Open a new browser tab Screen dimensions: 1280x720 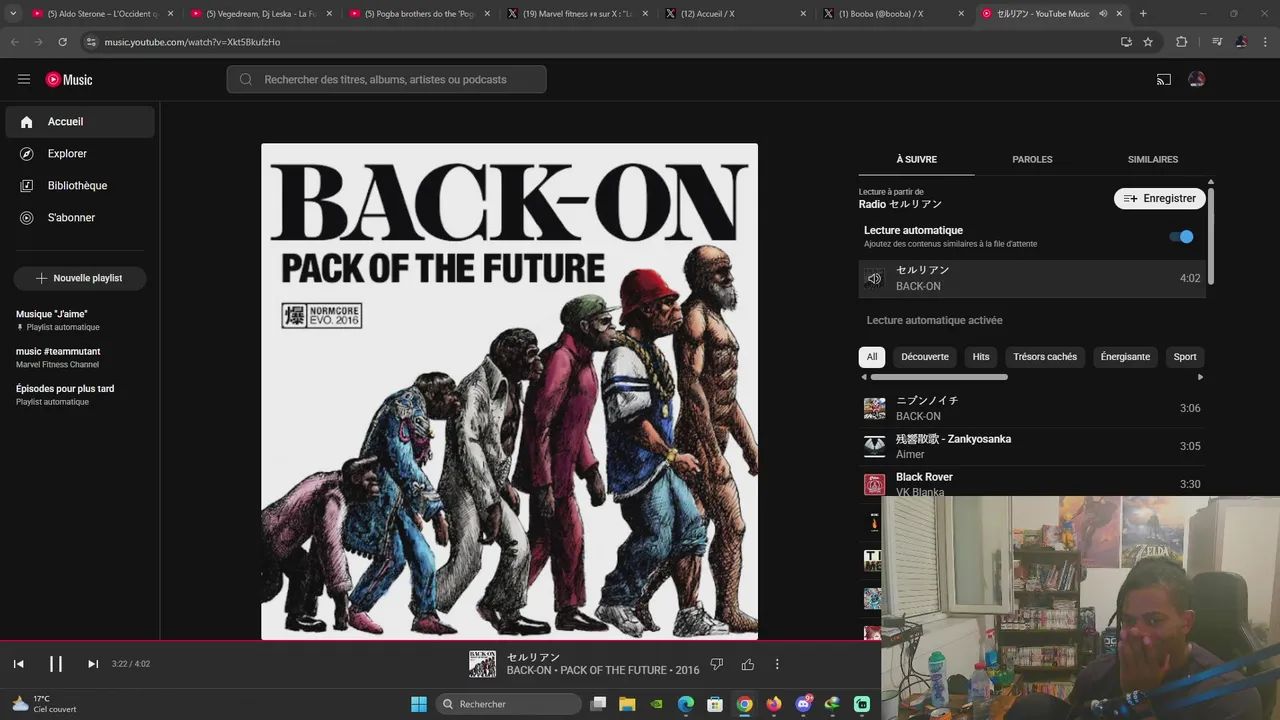click(1143, 14)
